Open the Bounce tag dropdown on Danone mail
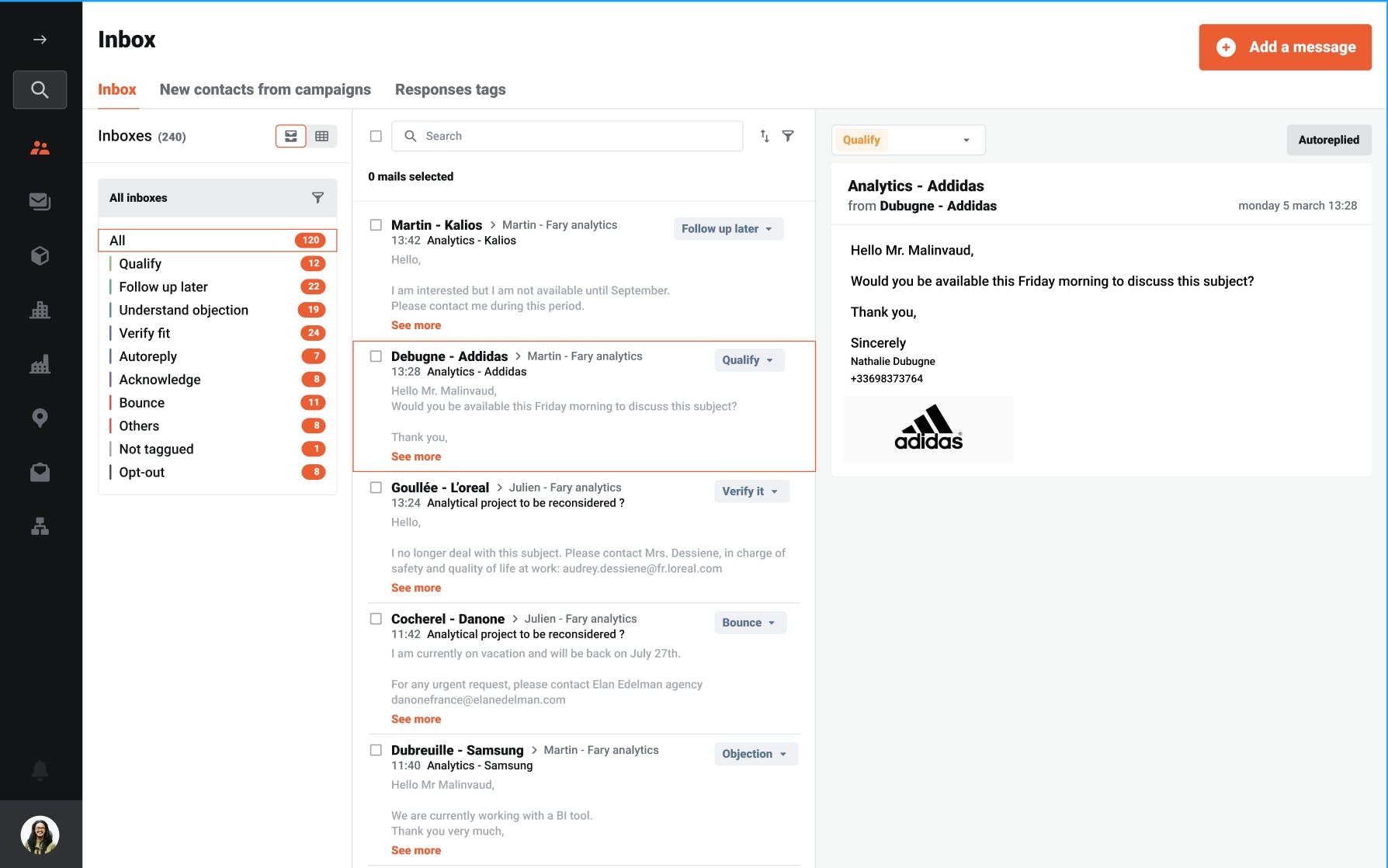Image resolution: width=1388 pixels, height=868 pixels. pos(749,623)
